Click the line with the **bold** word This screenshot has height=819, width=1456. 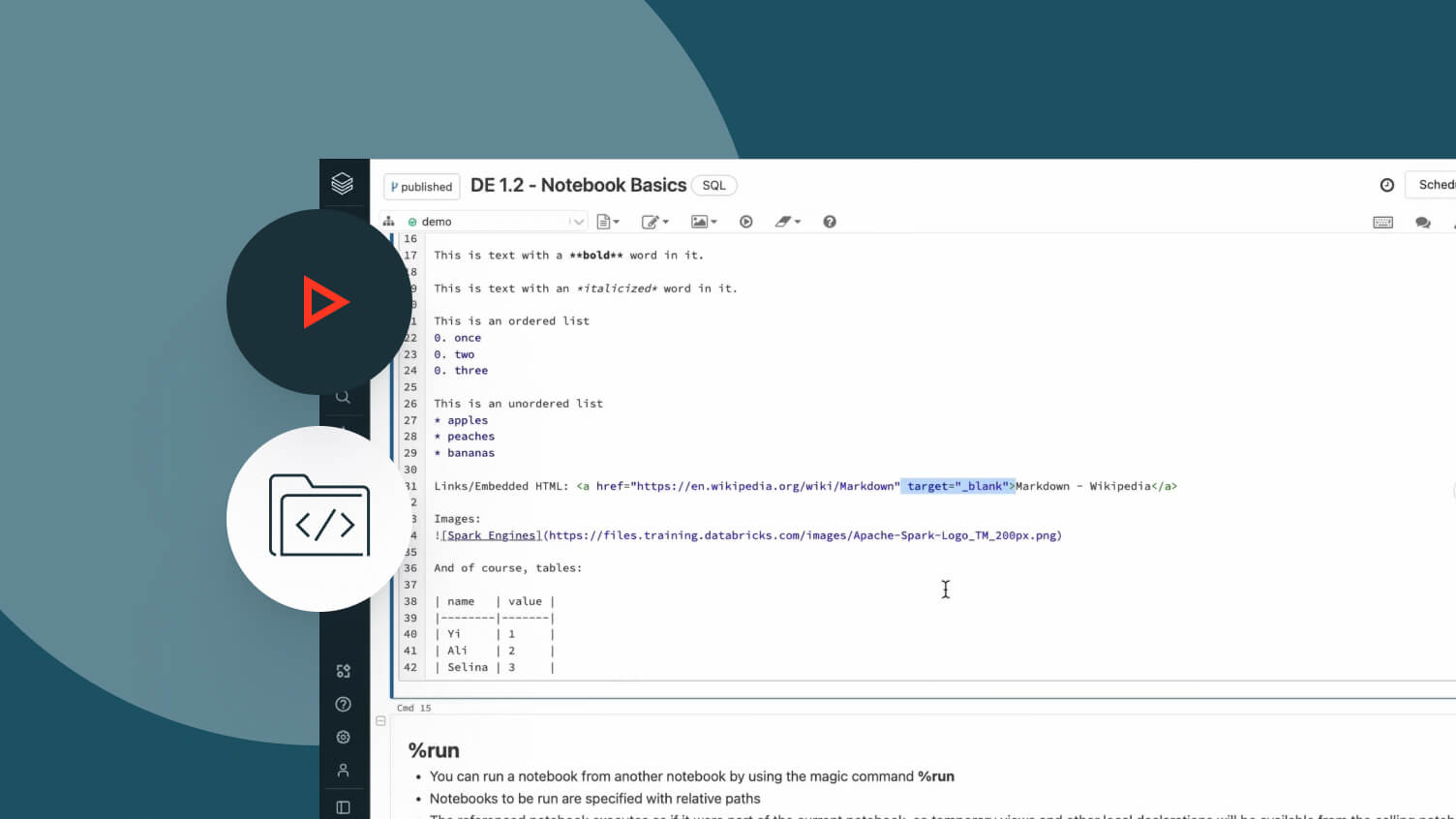pos(569,256)
